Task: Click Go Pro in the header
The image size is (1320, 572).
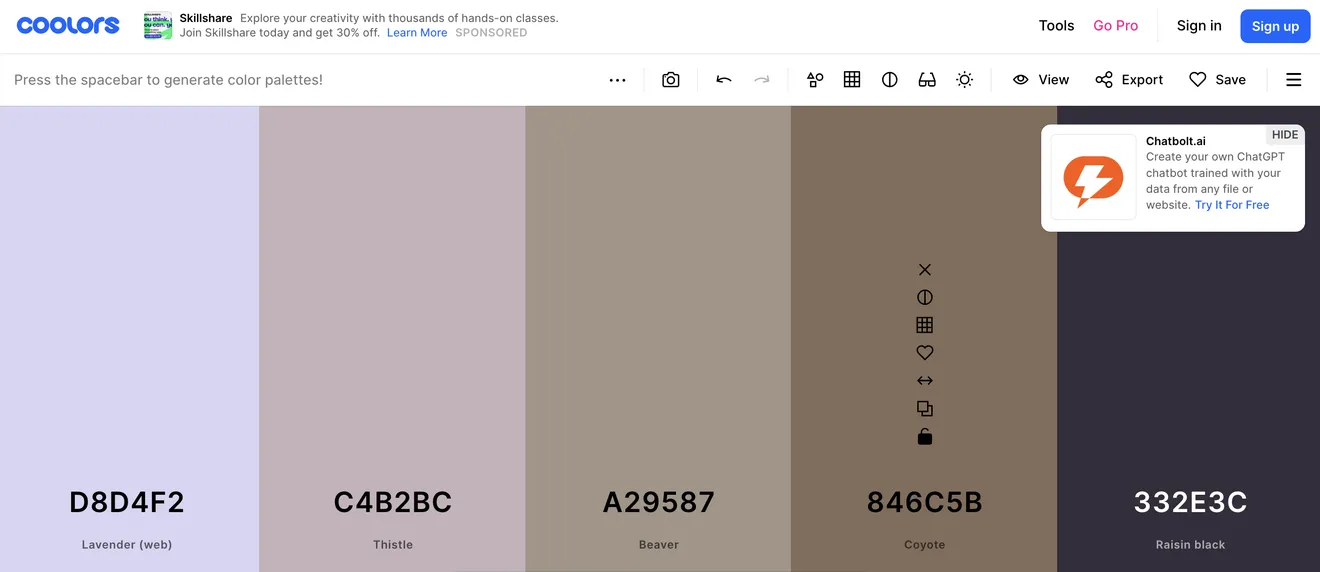Action: point(1116,26)
